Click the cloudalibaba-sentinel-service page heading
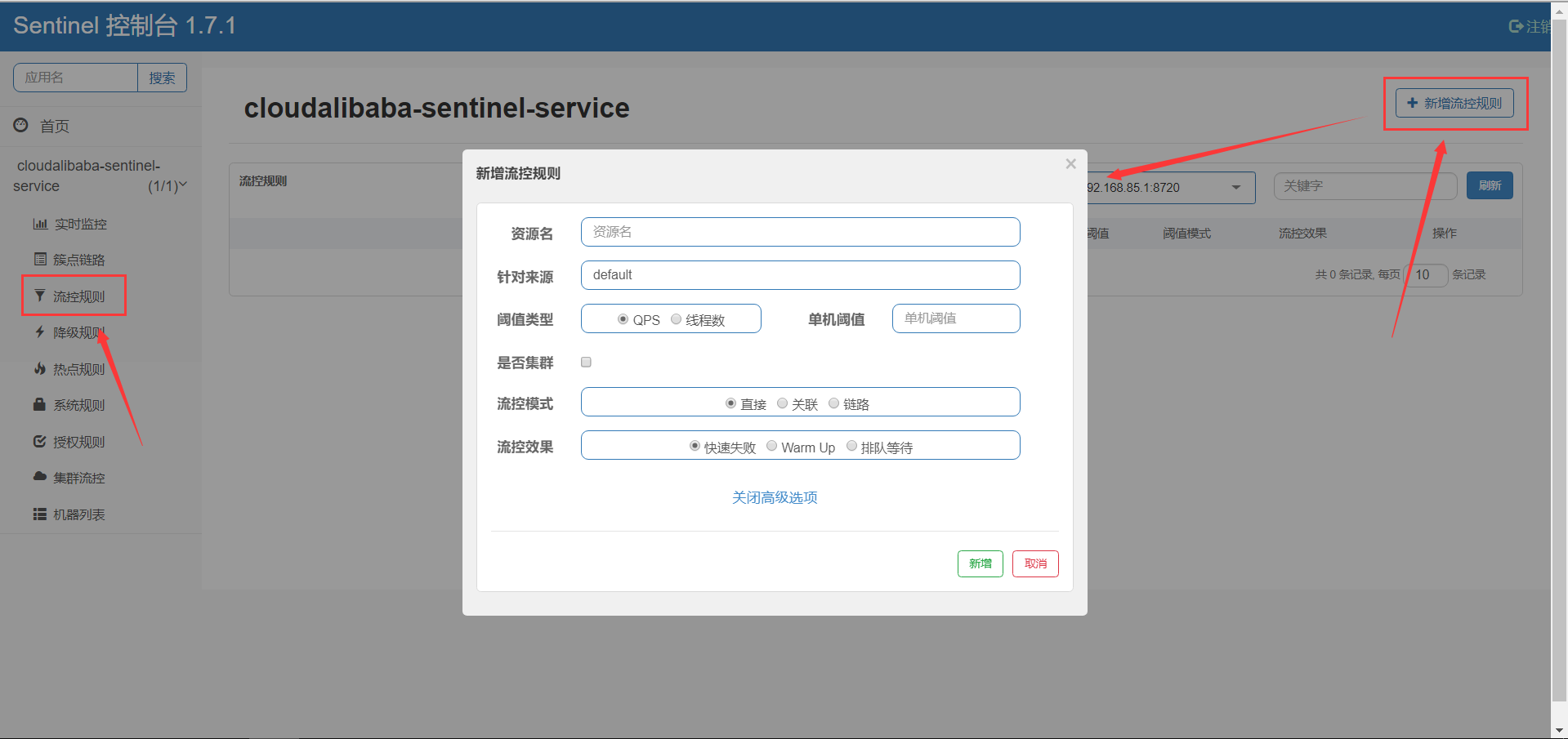This screenshot has width=1568, height=739. (436, 108)
